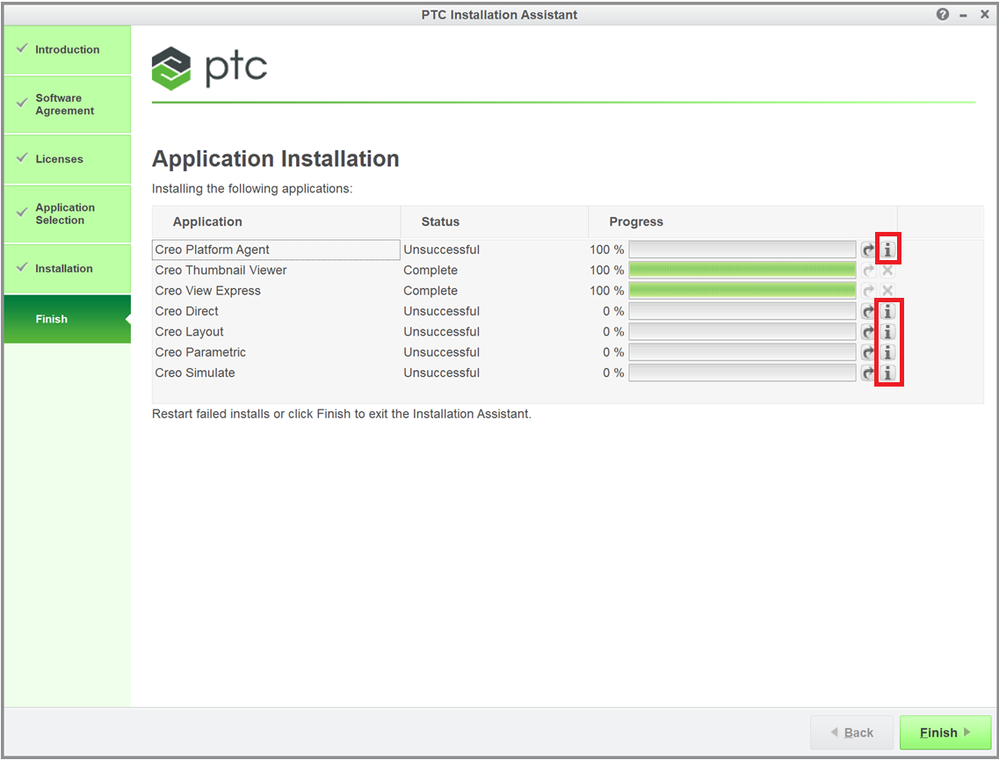Open info icon for Creo Layout
999x760 pixels.
888,332
